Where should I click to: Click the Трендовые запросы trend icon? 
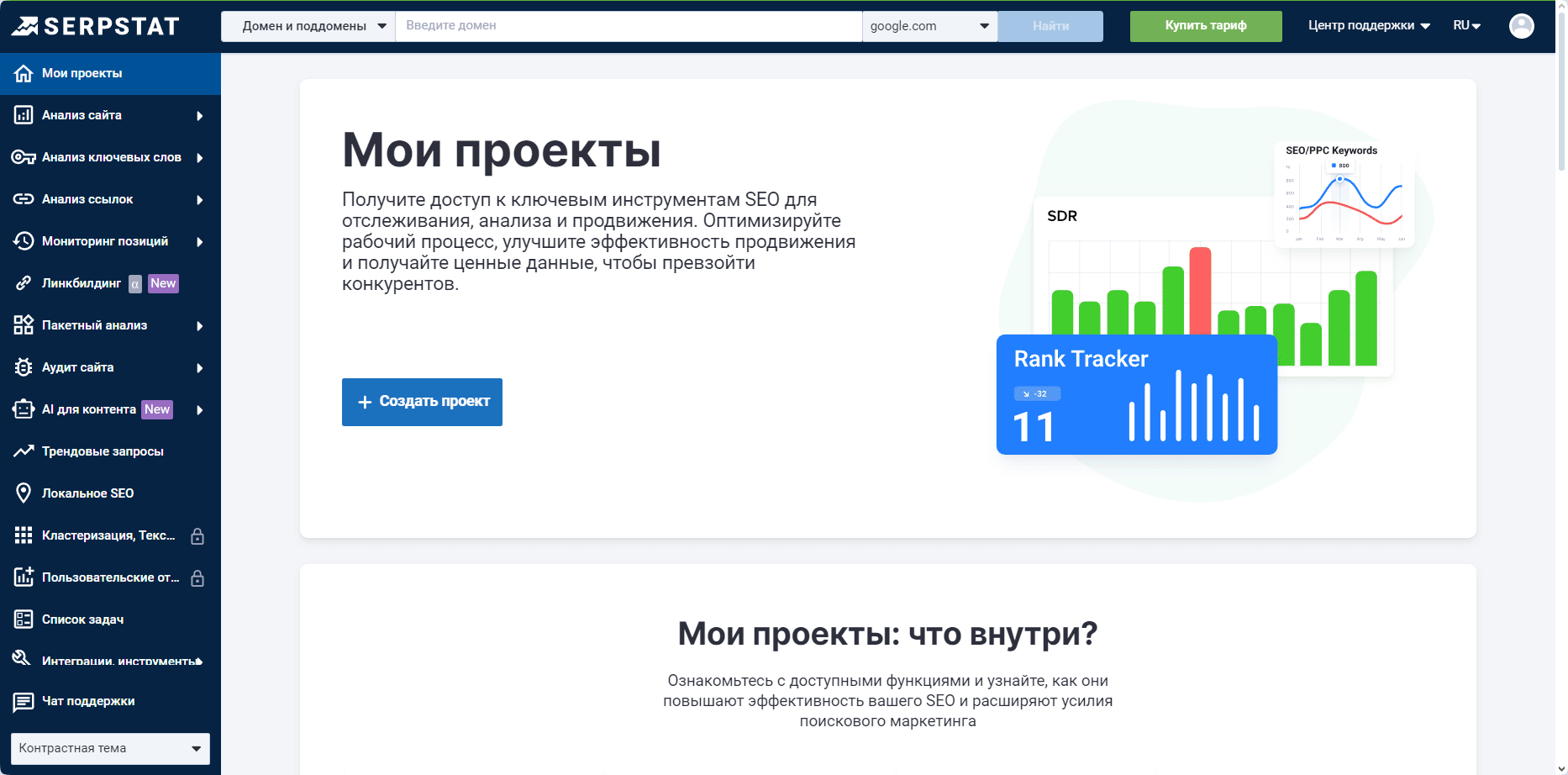[x=24, y=451]
